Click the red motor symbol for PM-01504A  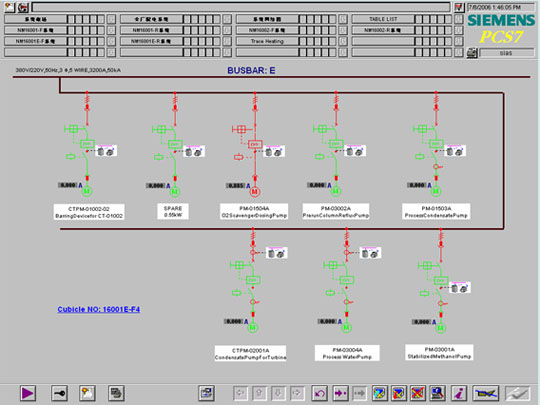255,191
